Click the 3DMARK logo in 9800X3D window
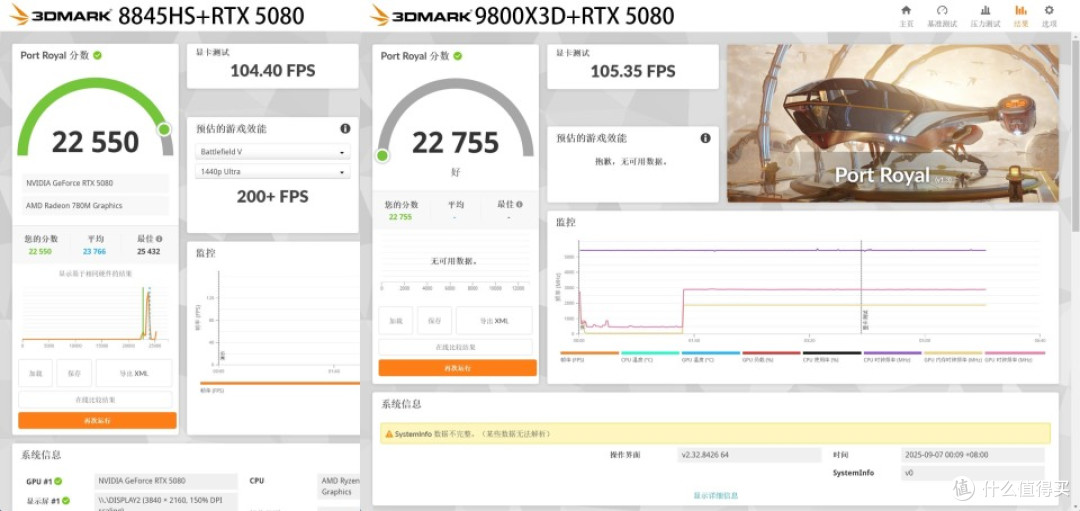The image size is (1080, 511). [421, 15]
